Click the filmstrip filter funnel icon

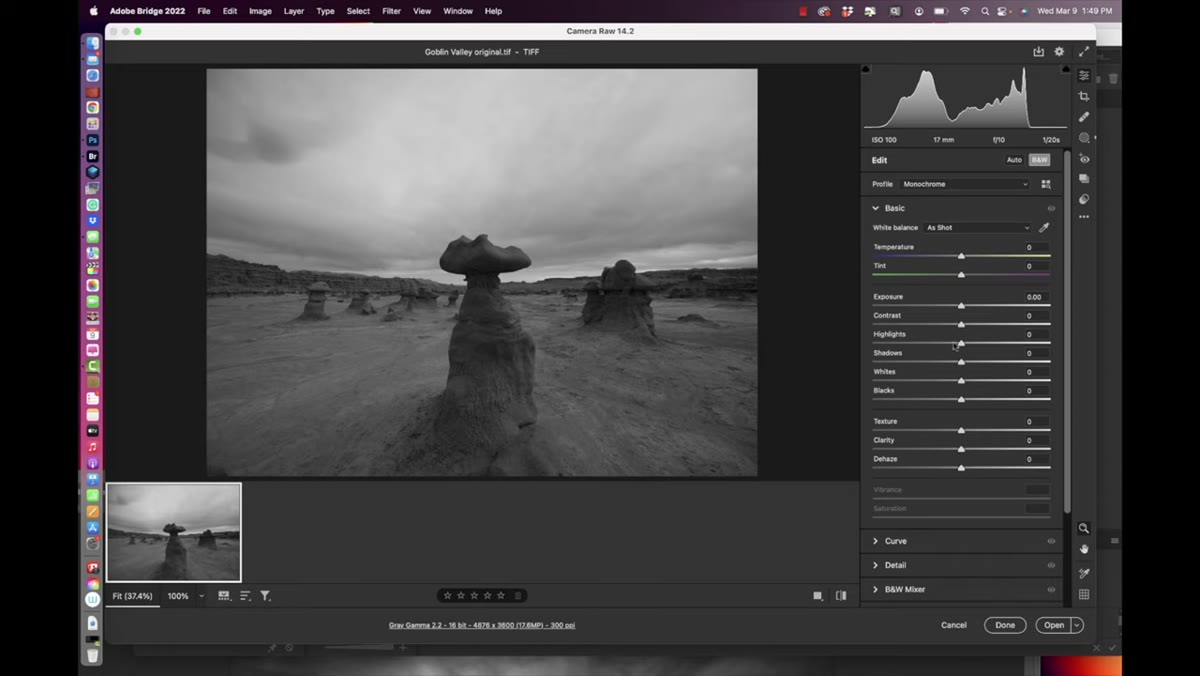pyautogui.click(x=265, y=596)
